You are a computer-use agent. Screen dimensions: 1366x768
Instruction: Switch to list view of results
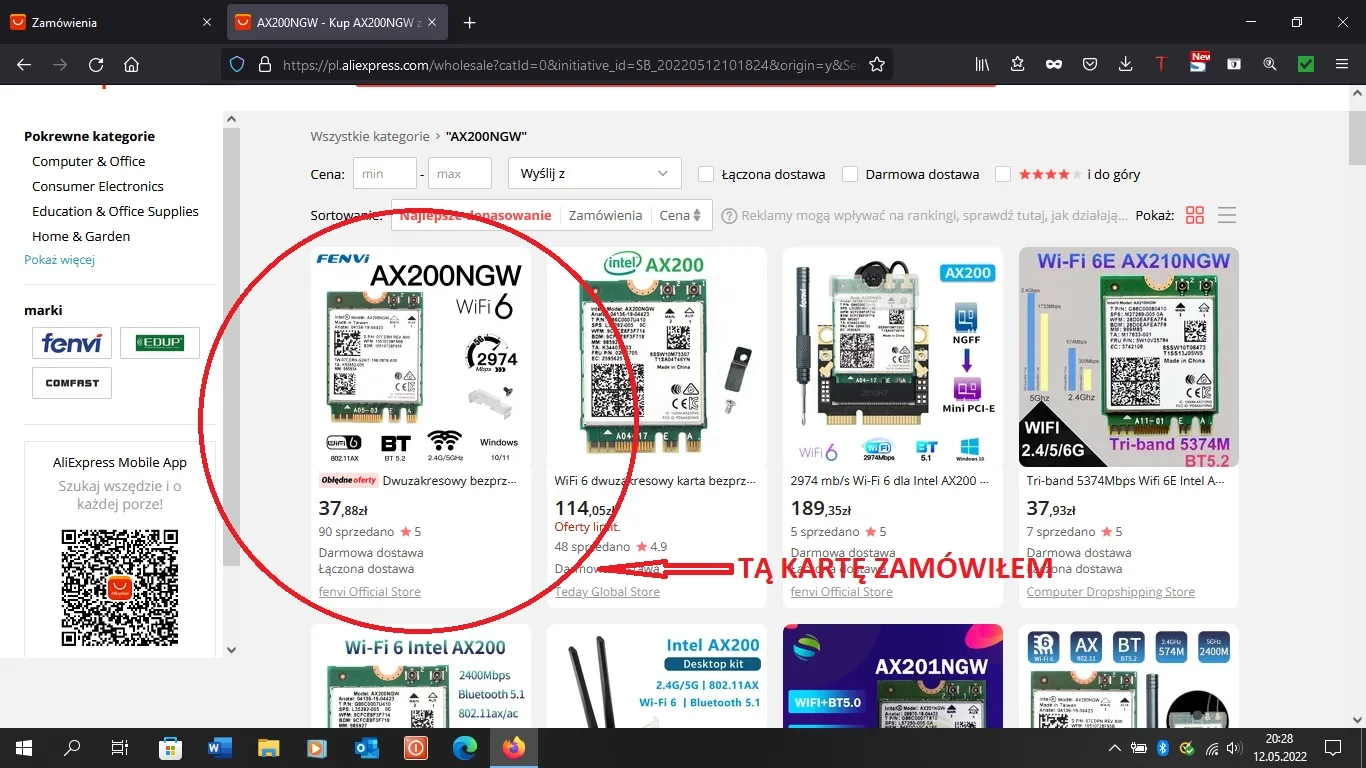pos(1227,215)
